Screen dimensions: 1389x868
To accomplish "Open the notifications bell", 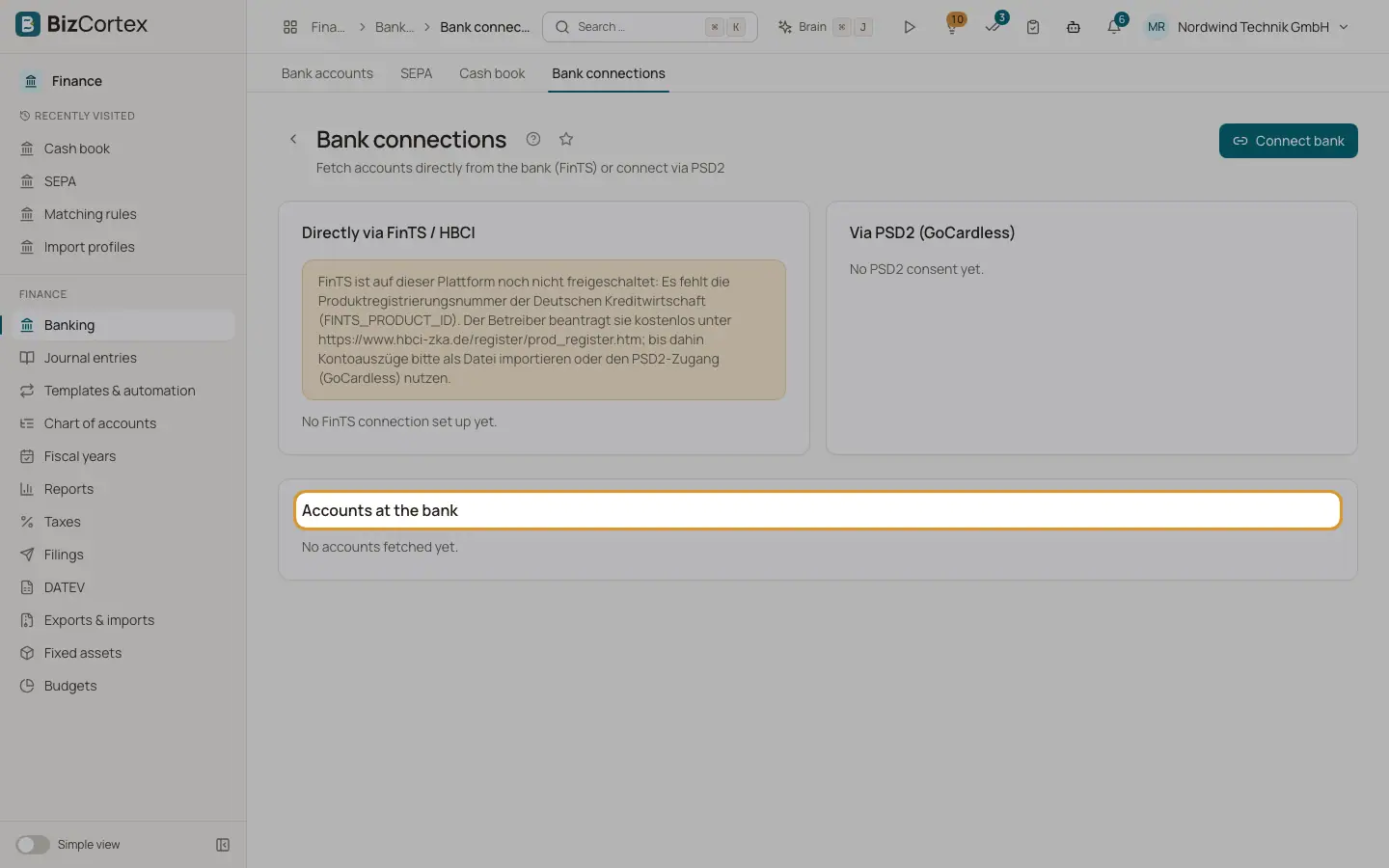I will 1114,26.
